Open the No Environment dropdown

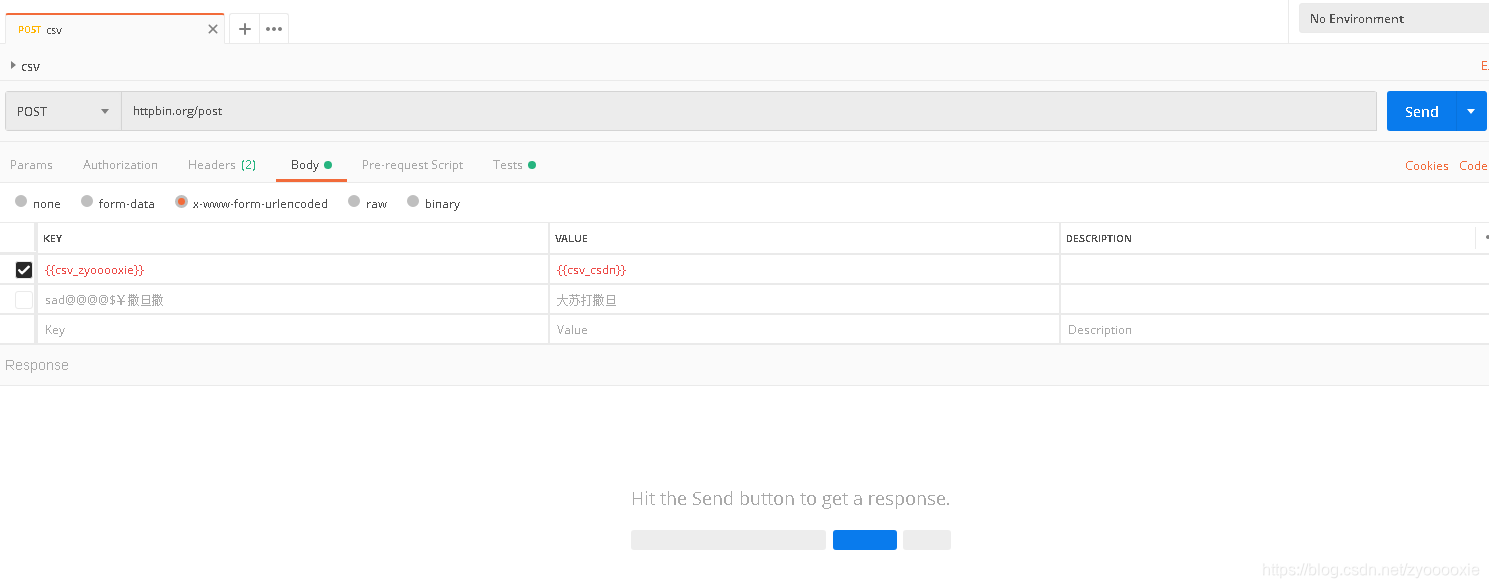point(1393,18)
